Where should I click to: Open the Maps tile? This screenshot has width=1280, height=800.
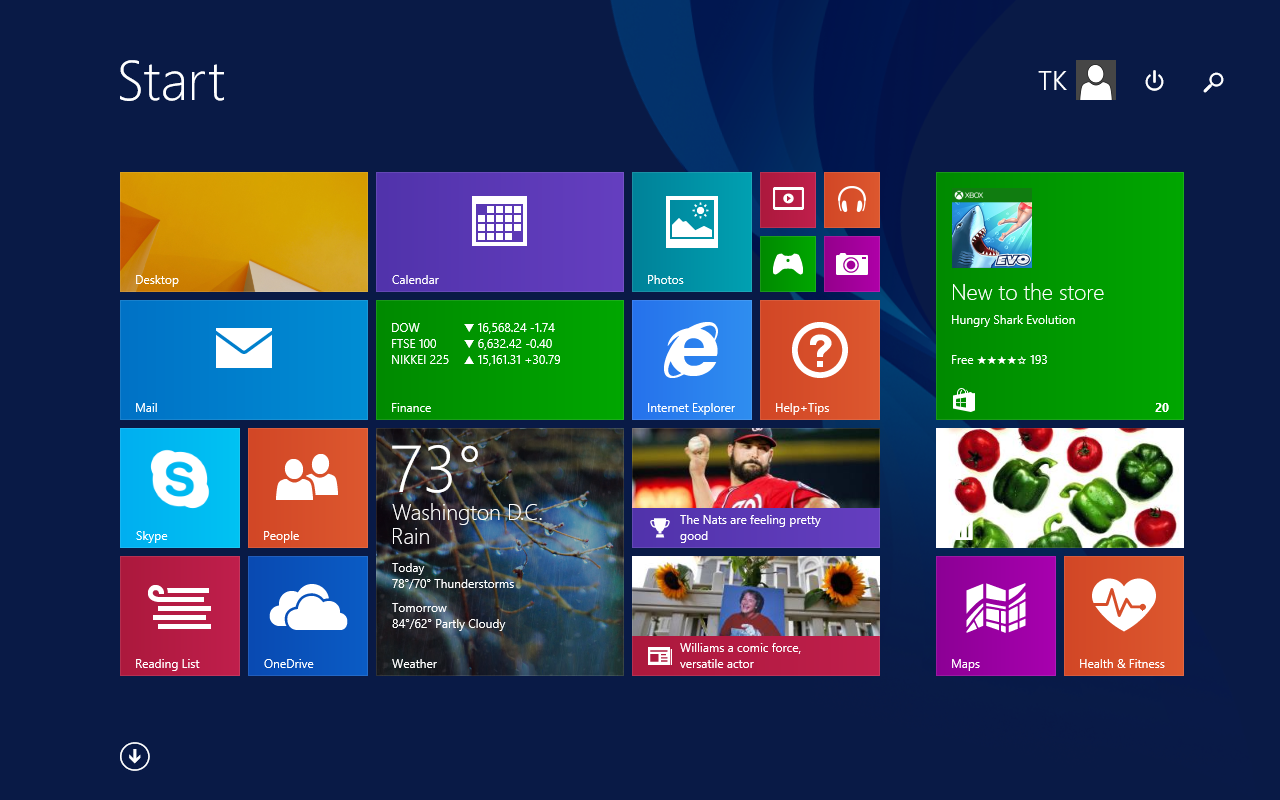click(x=996, y=616)
